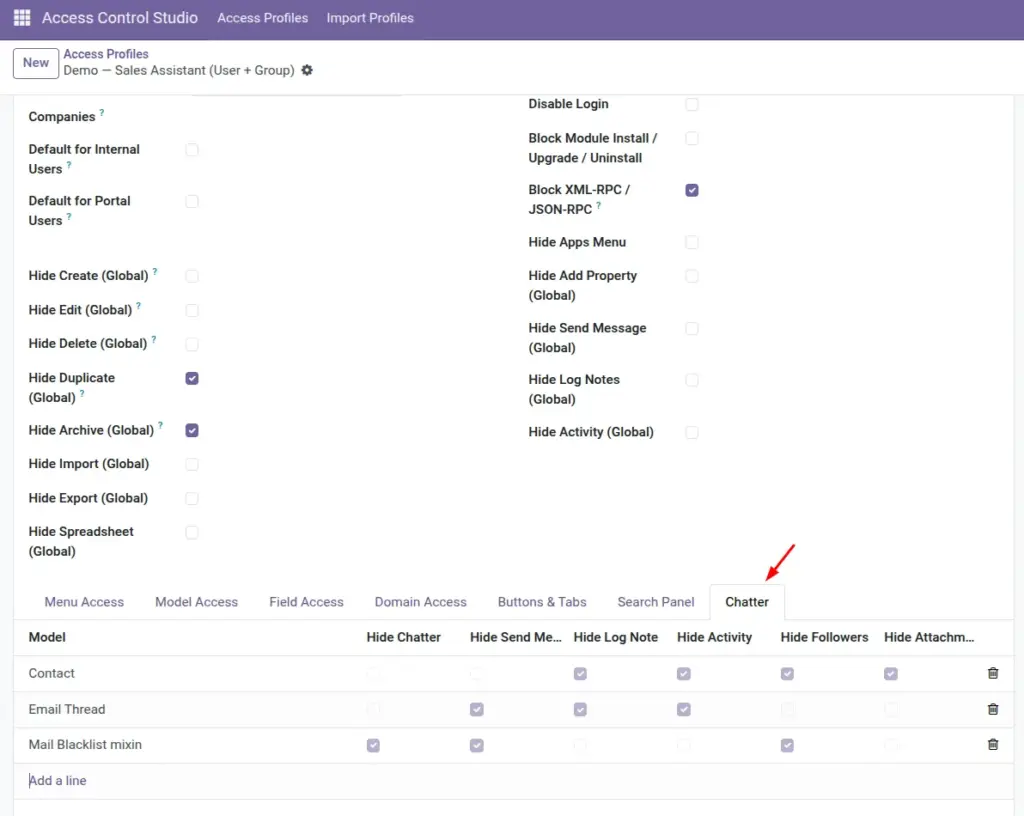Screen dimensions: 1024x816
Task: Switch to the Menu Access tab
Action: pyautogui.click(x=84, y=602)
